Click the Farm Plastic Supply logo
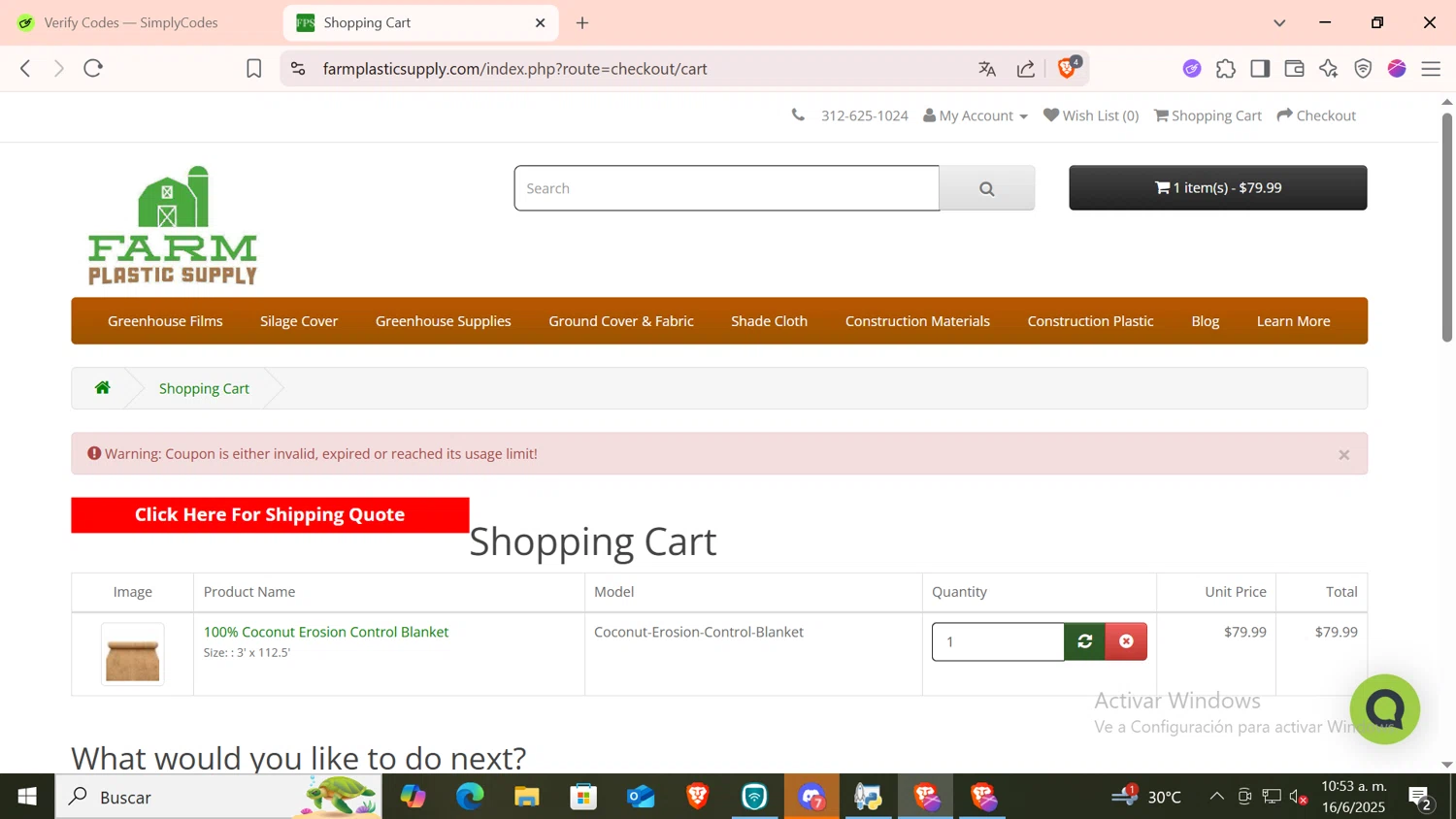 point(173,225)
